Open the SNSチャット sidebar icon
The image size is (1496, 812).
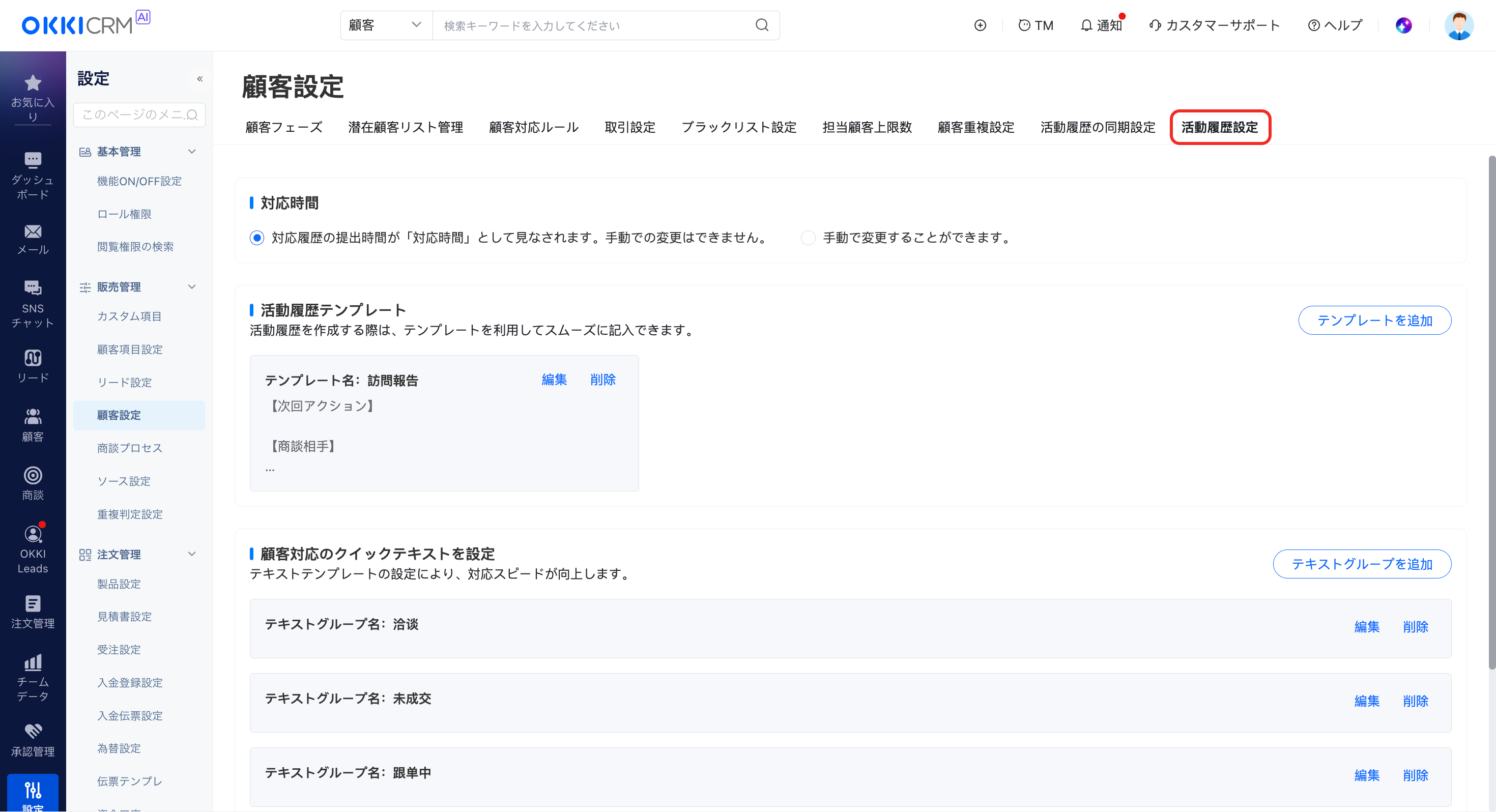click(x=33, y=287)
